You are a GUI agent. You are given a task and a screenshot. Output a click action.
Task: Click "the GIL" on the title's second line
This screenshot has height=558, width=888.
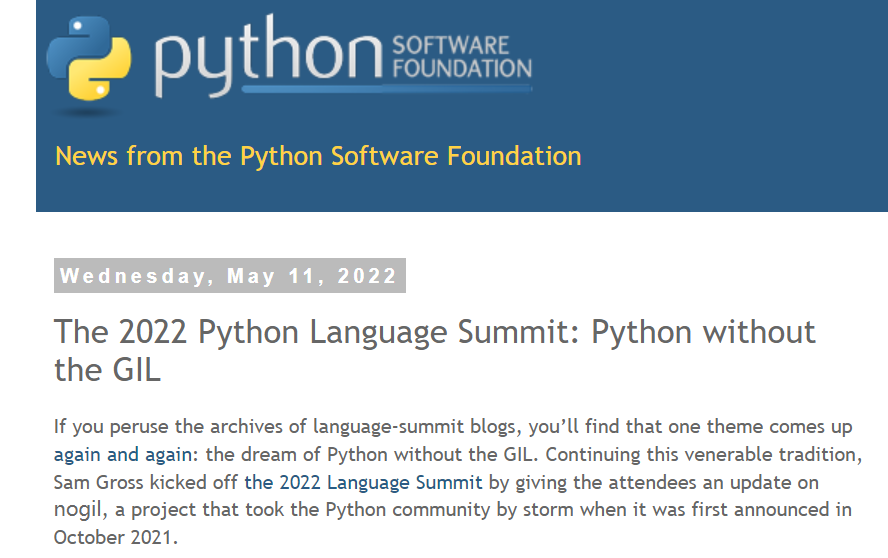tap(108, 370)
